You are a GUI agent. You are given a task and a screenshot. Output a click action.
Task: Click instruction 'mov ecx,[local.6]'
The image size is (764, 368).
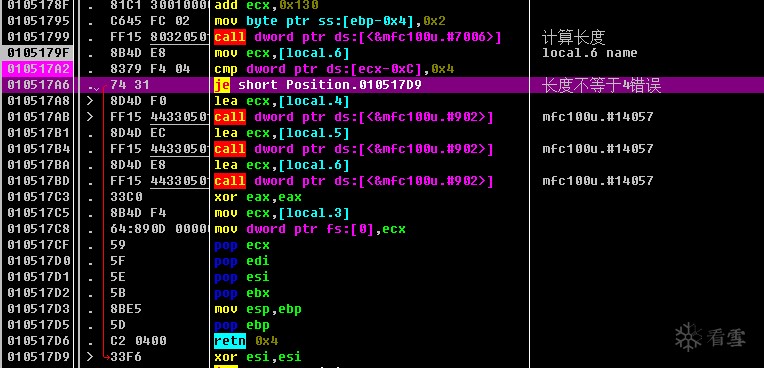(282, 53)
